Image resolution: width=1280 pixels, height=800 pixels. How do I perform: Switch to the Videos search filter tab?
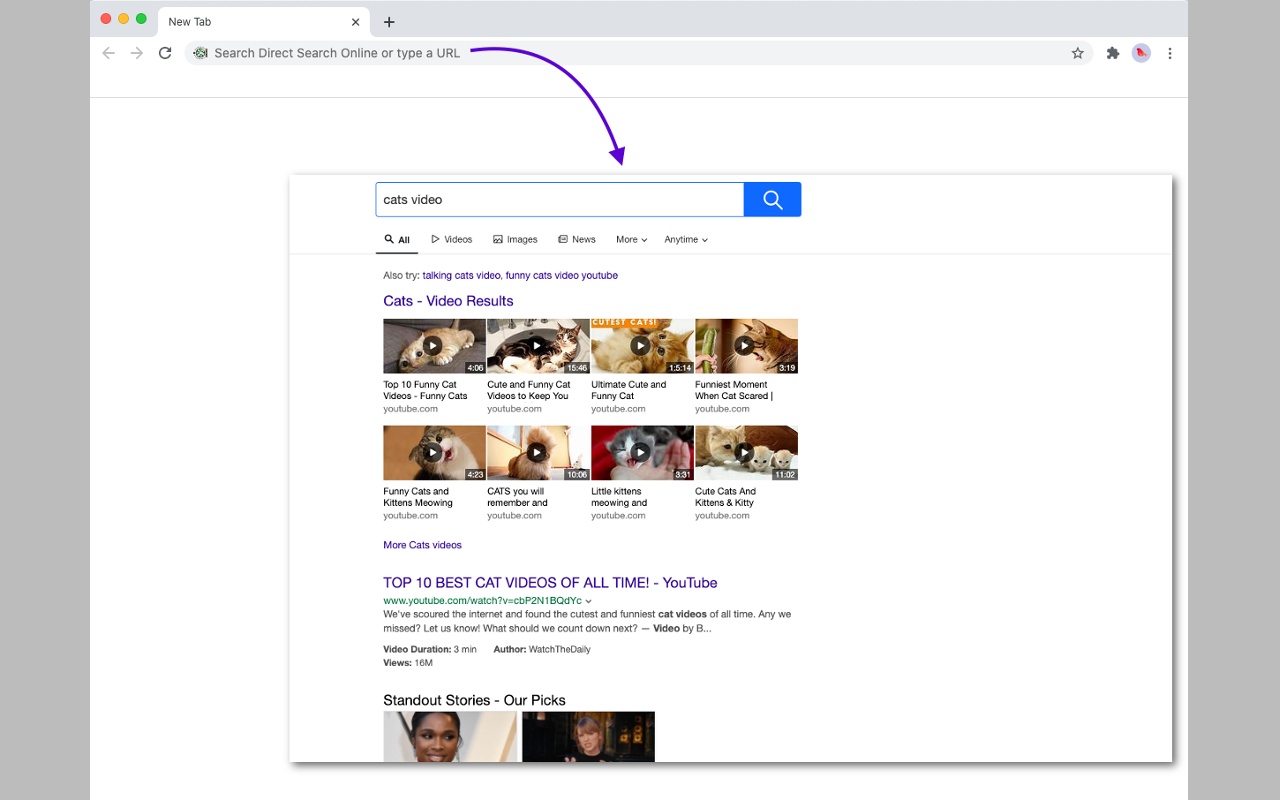[x=451, y=239]
